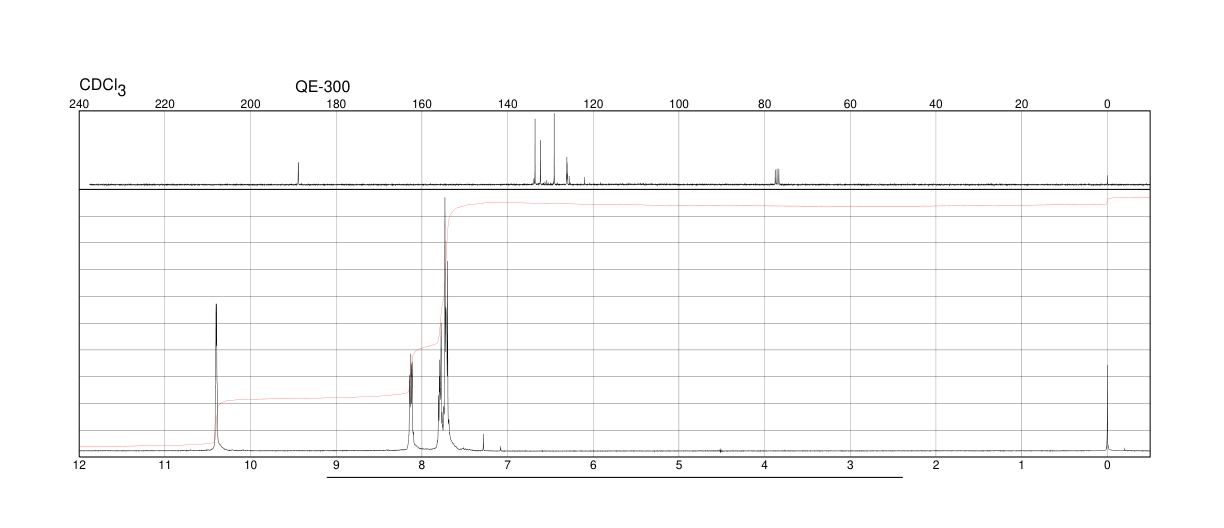The height and width of the screenshot is (528, 1224).
Task: Select the 120 tick label on top axis
Action: [593, 104]
